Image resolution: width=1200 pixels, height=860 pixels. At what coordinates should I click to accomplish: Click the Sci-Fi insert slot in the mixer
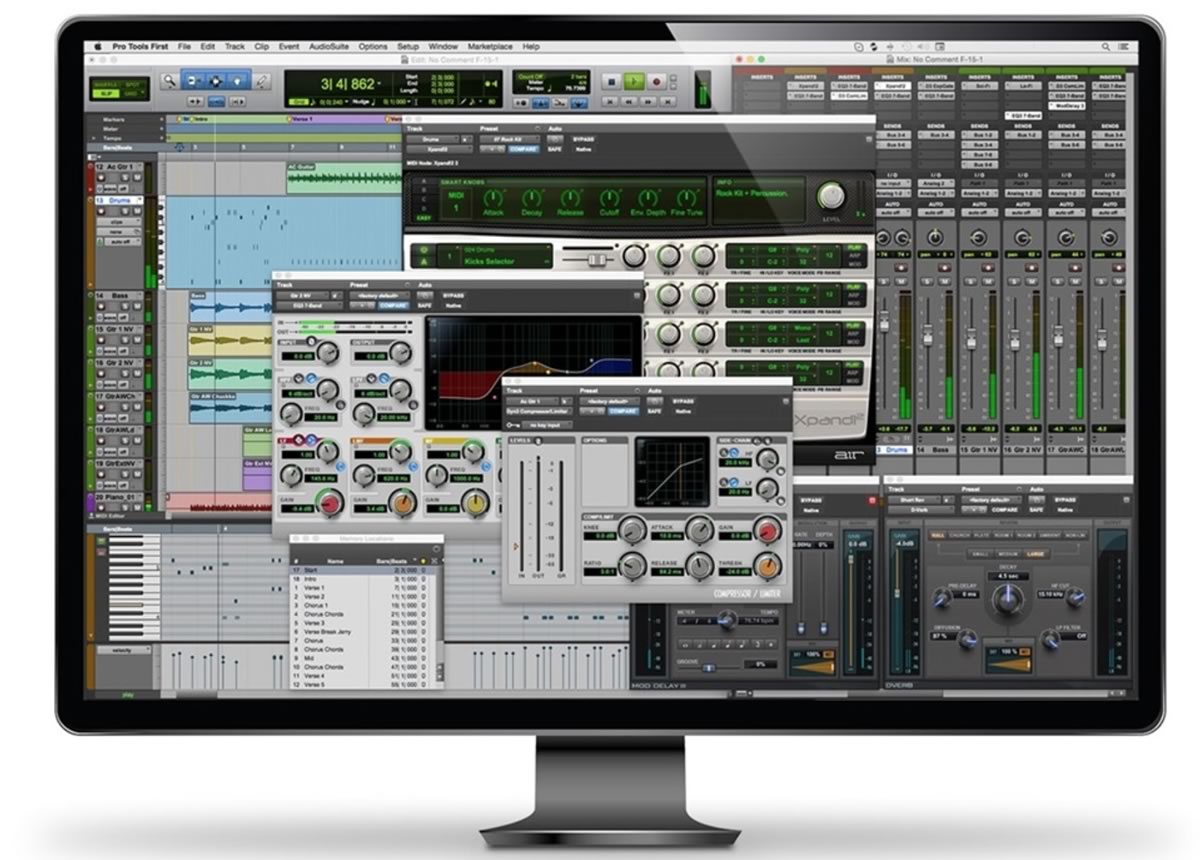pyautogui.click(x=980, y=86)
